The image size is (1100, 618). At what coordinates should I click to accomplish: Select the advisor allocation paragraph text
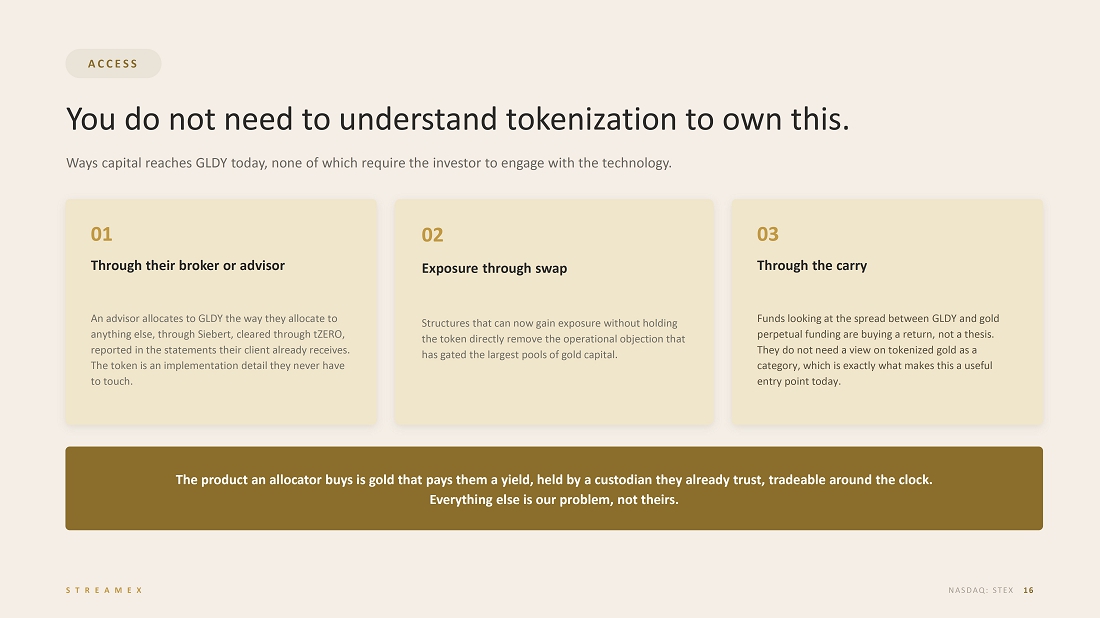pyautogui.click(x=220, y=349)
